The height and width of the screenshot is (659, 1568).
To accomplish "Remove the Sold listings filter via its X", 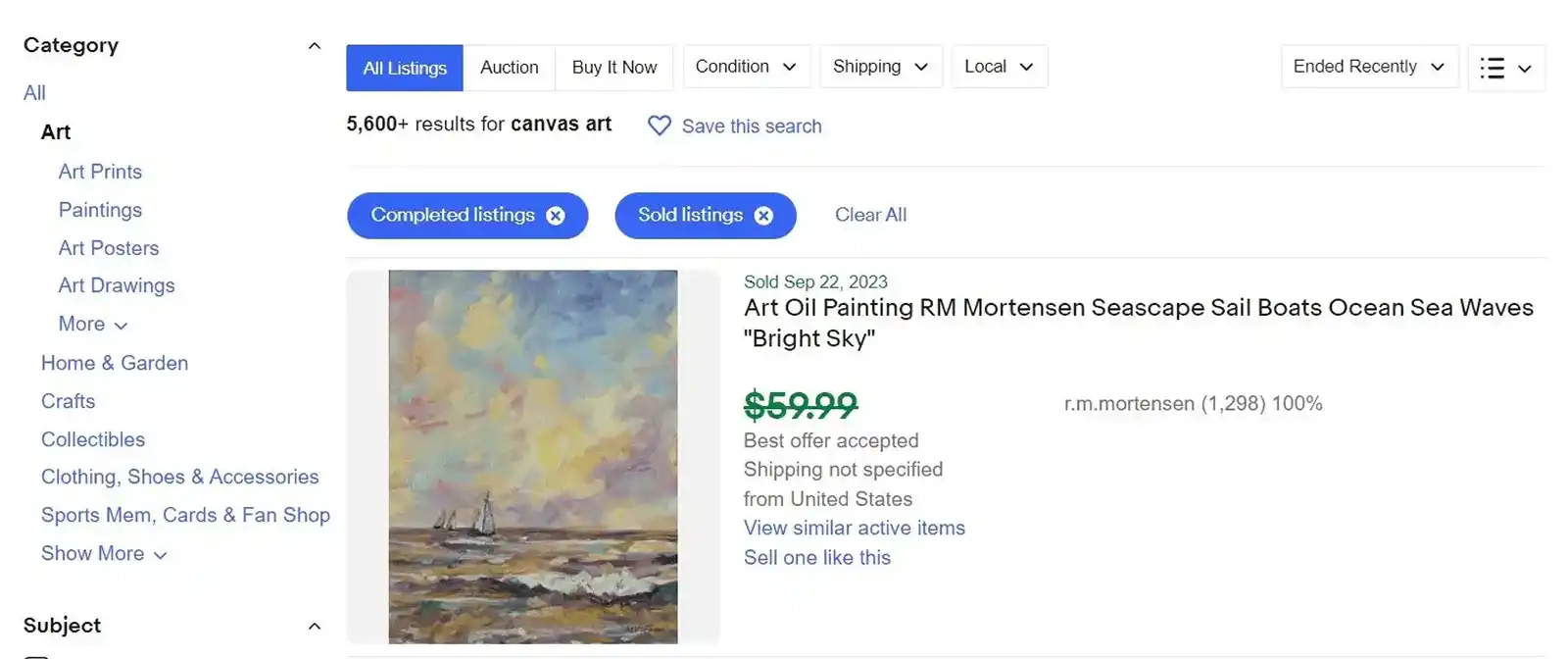I will point(763,215).
